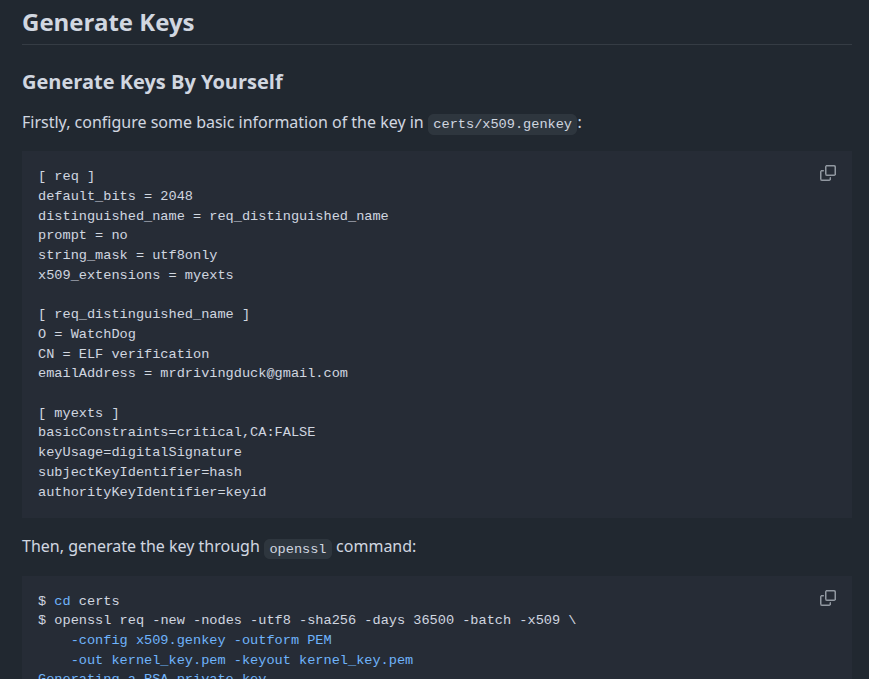This screenshot has width=869, height=679.
Task: Click the "Generate Keys" main heading
Action: [108, 23]
